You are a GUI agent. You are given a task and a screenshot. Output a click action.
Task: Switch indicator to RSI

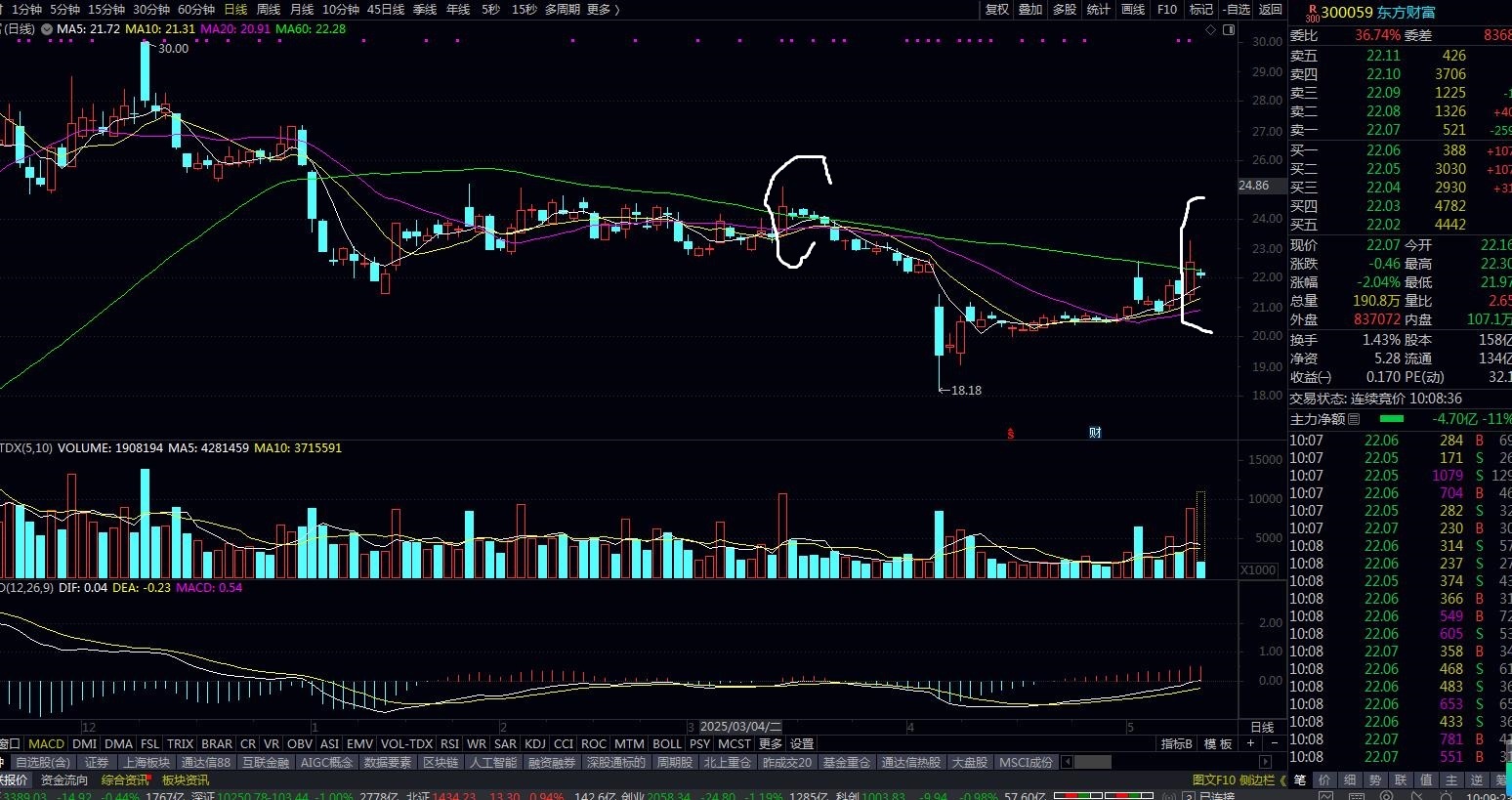pos(449,743)
